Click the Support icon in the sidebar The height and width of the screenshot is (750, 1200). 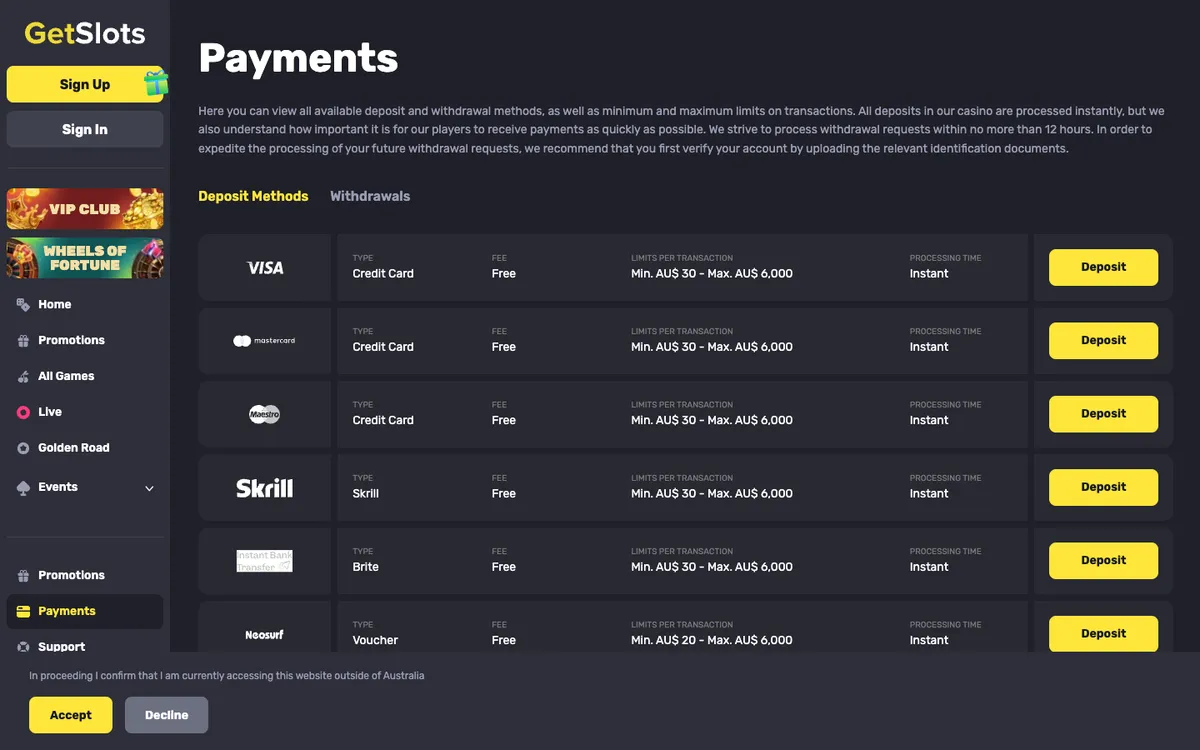pyautogui.click(x=23, y=647)
